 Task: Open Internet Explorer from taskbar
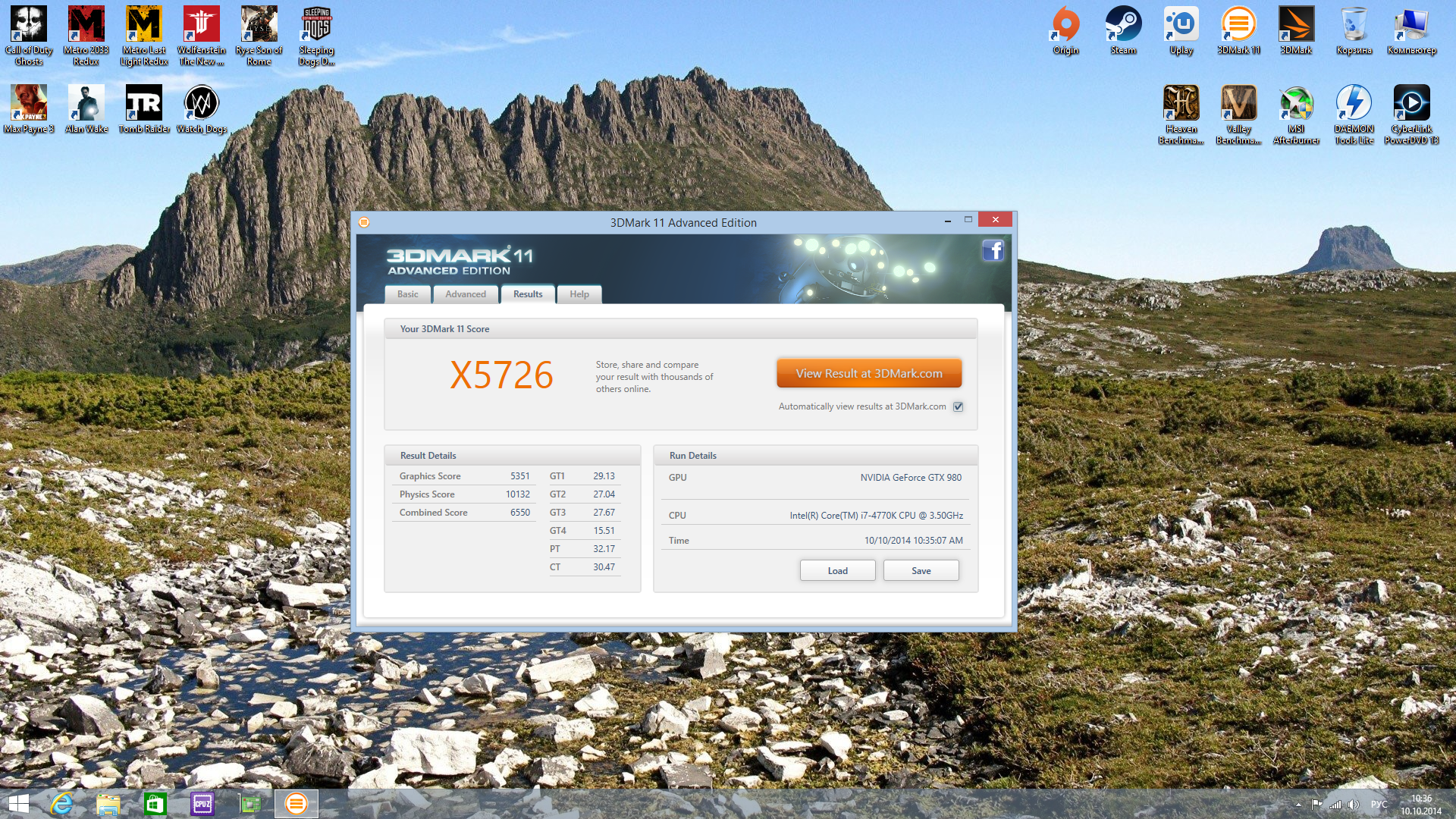pyautogui.click(x=61, y=804)
